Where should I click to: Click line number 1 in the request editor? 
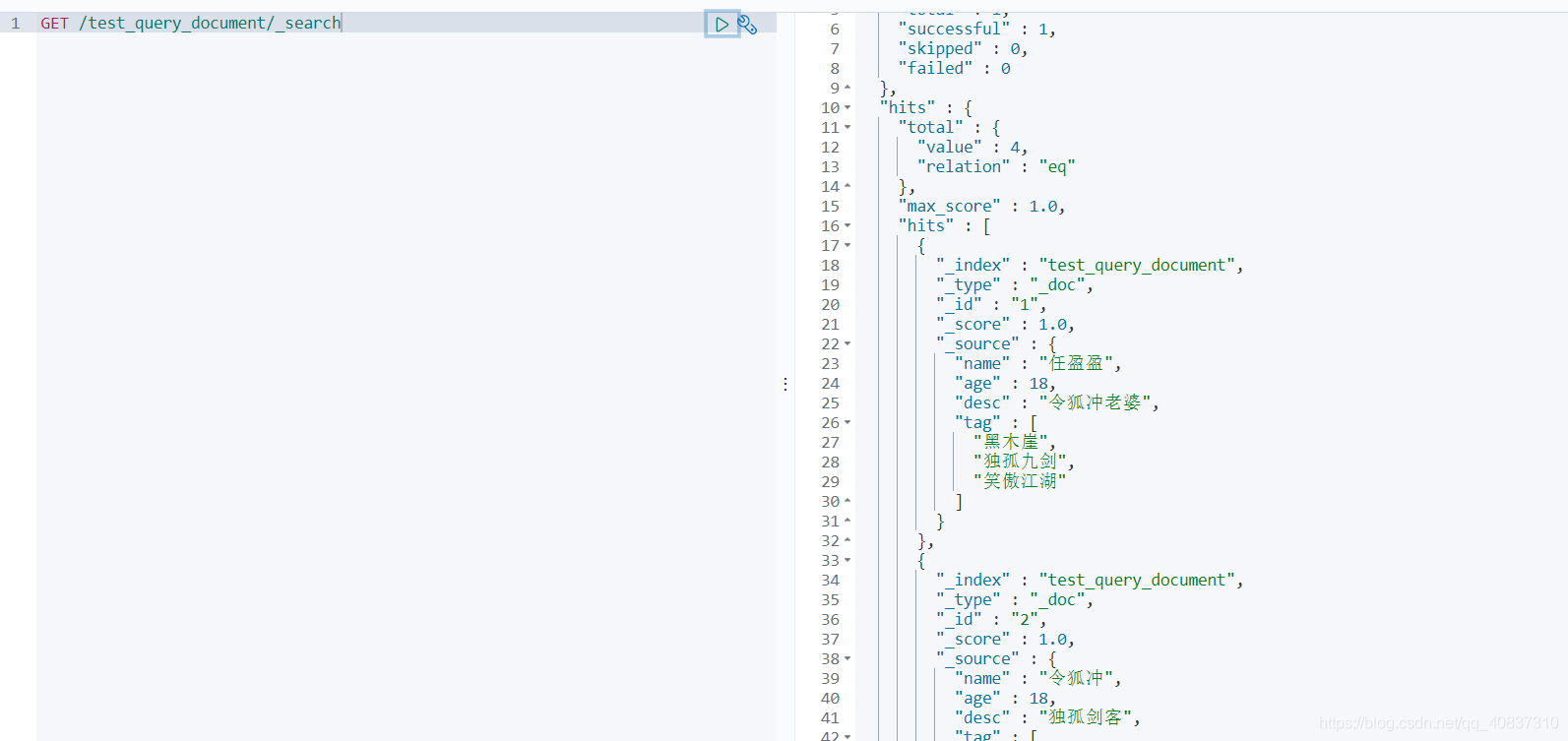[15, 23]
